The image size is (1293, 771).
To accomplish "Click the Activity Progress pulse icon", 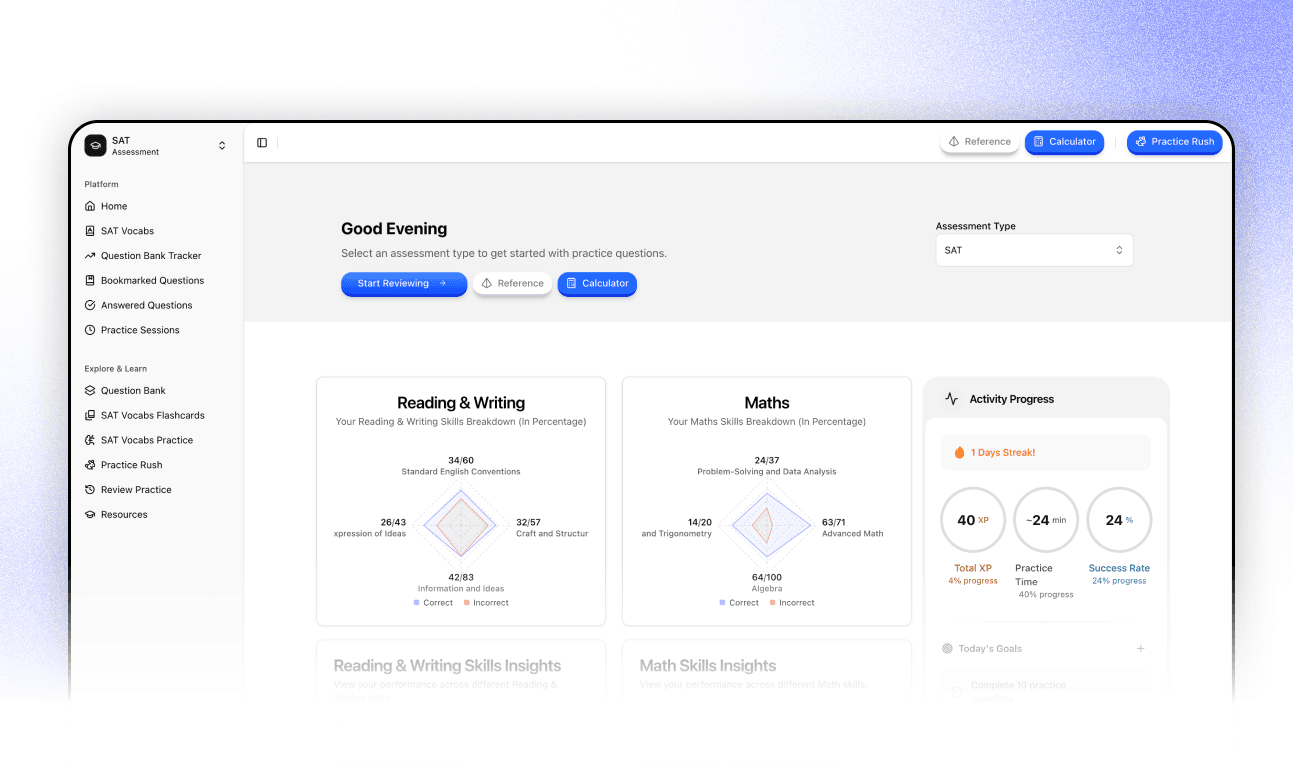I will [x=952, y=398].
